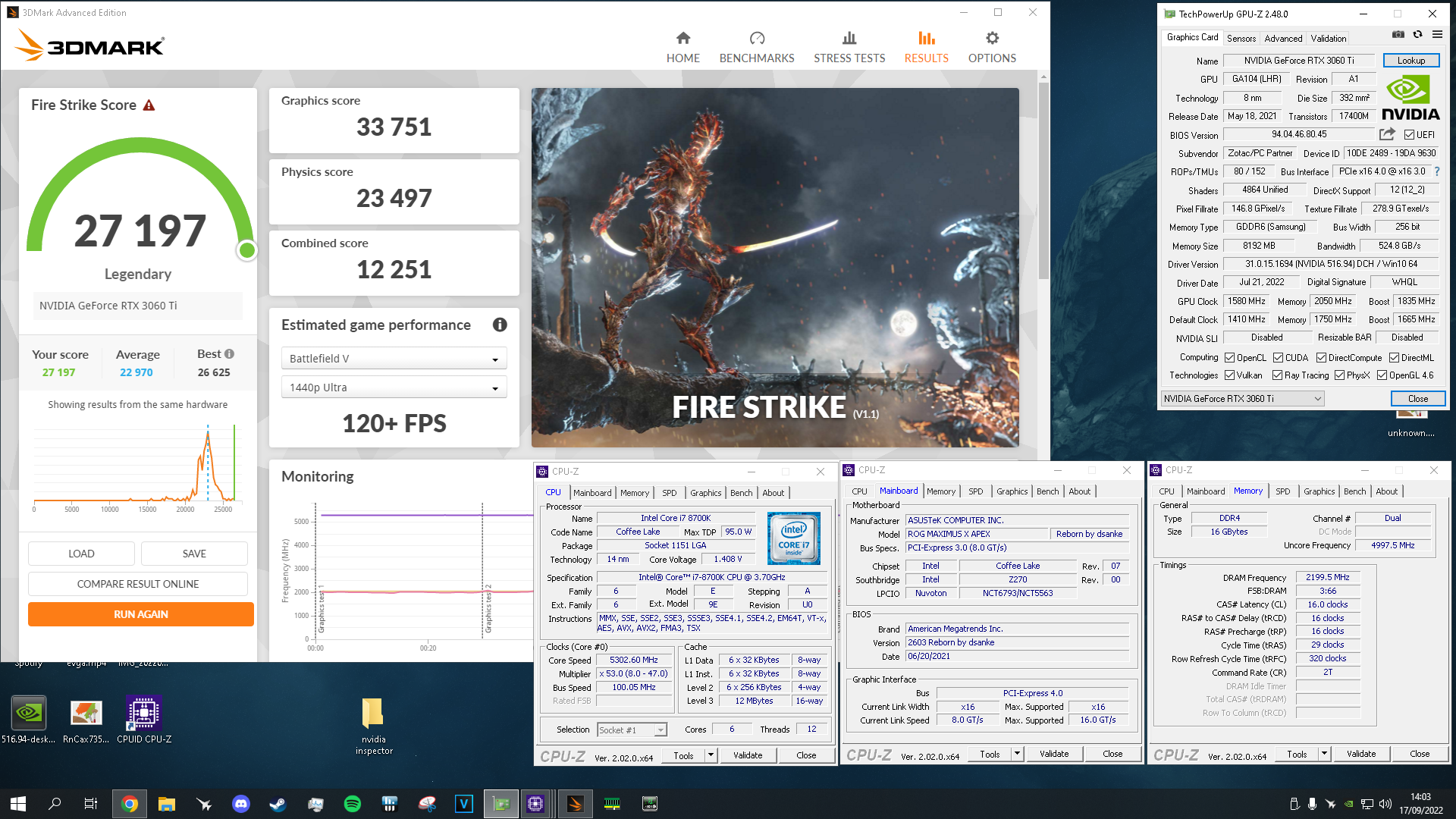Screen dimensions: 1456x819
Task: Expand Tools arrow in first CPU-Z window
Action: [x=711, y=755]
